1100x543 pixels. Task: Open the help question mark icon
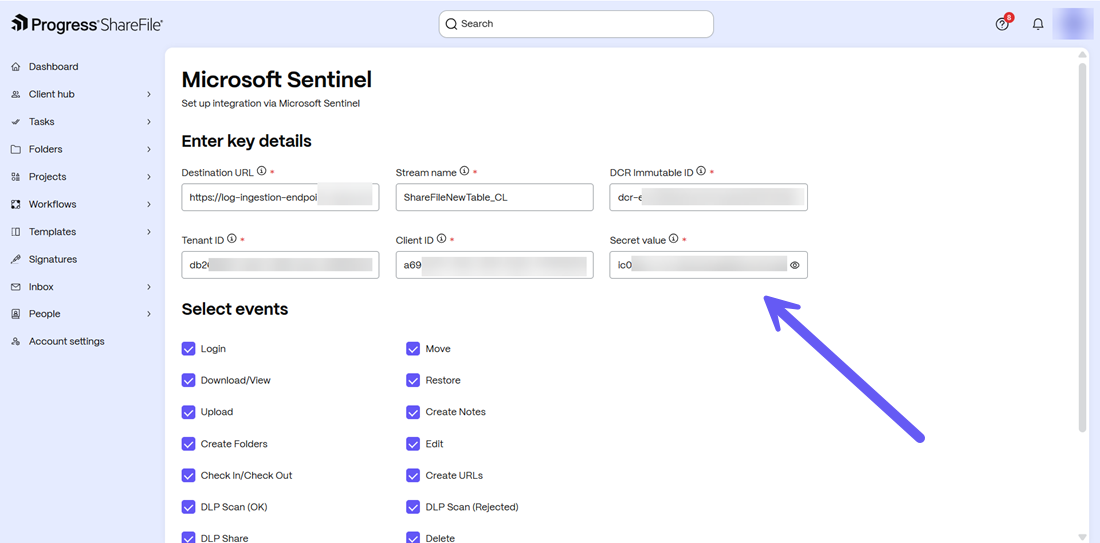pos(1002,24)
